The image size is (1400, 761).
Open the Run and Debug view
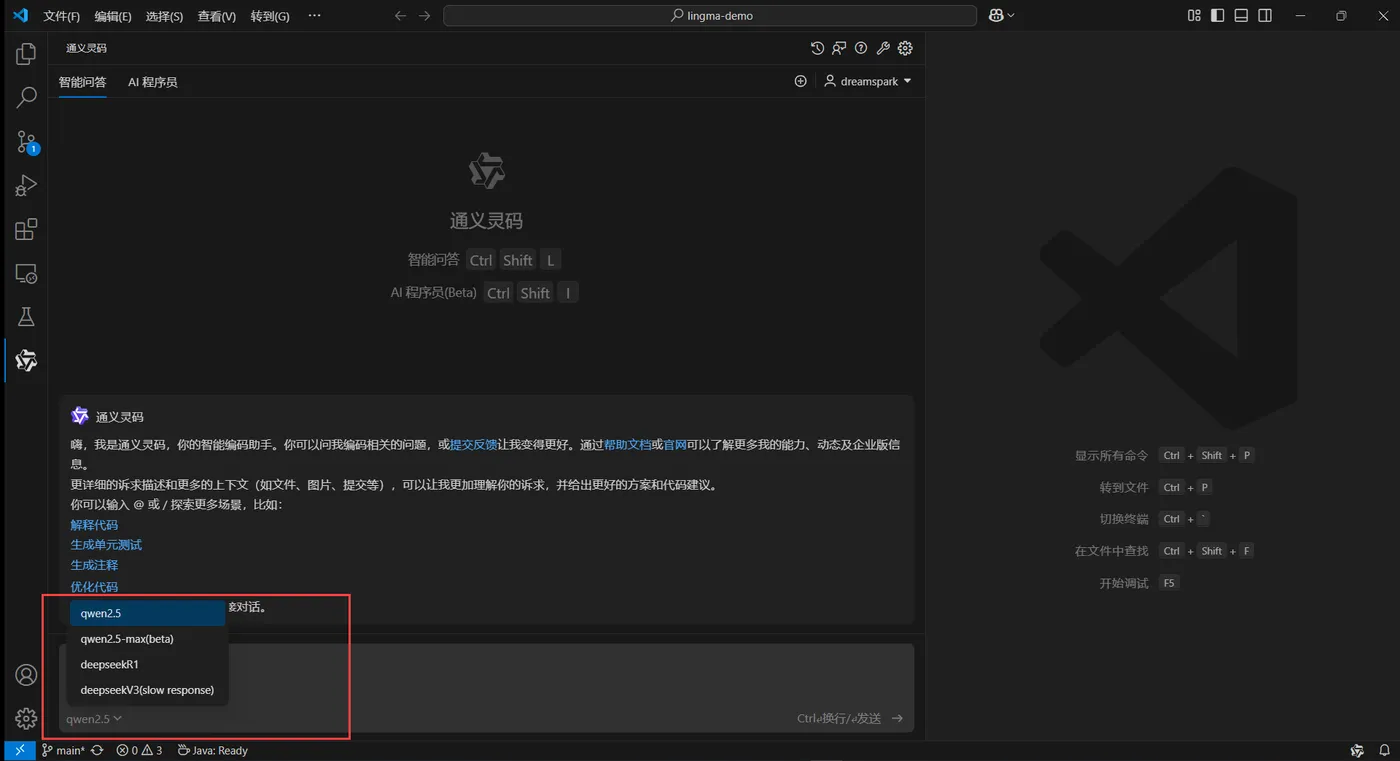coord(26,186)
